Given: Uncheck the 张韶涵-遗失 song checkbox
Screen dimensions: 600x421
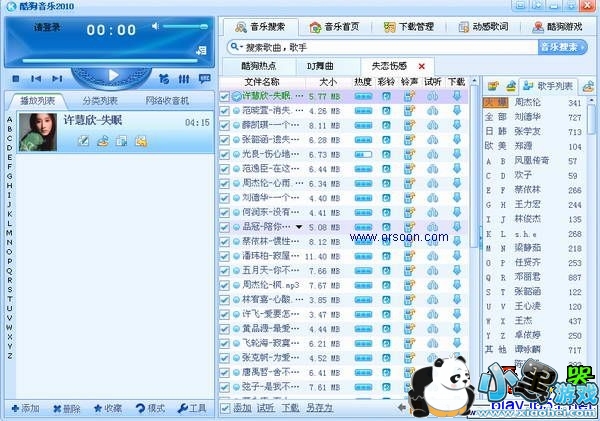Looking at the screenshot, I should tap(225, 140).
